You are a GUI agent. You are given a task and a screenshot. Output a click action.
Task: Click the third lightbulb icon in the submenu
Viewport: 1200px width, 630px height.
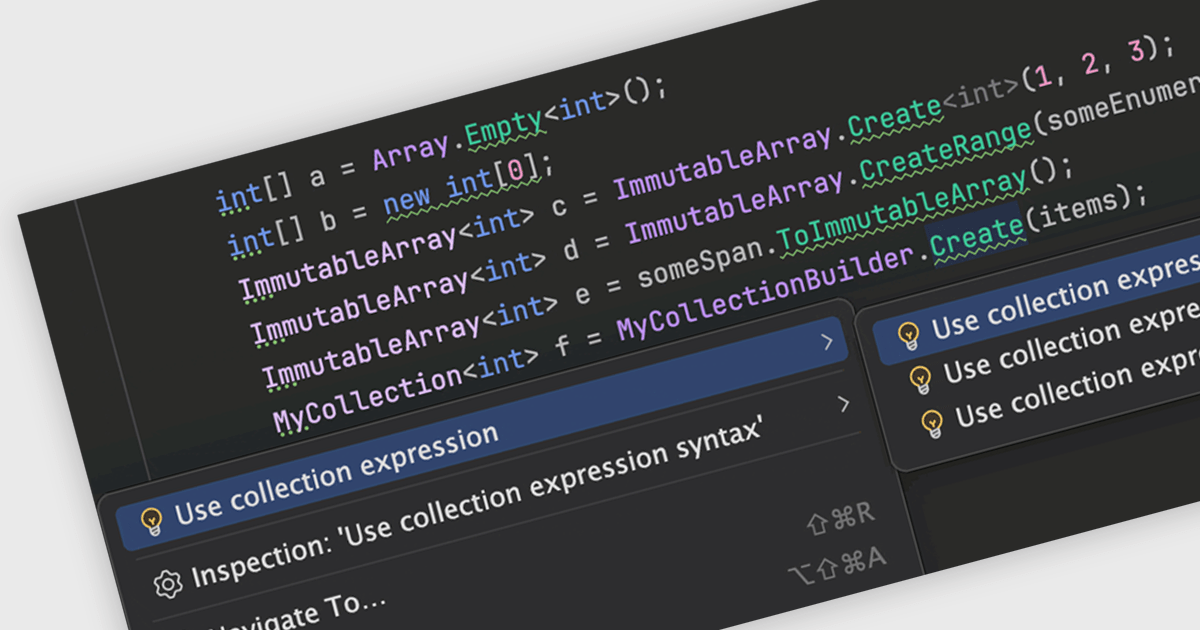932,422
